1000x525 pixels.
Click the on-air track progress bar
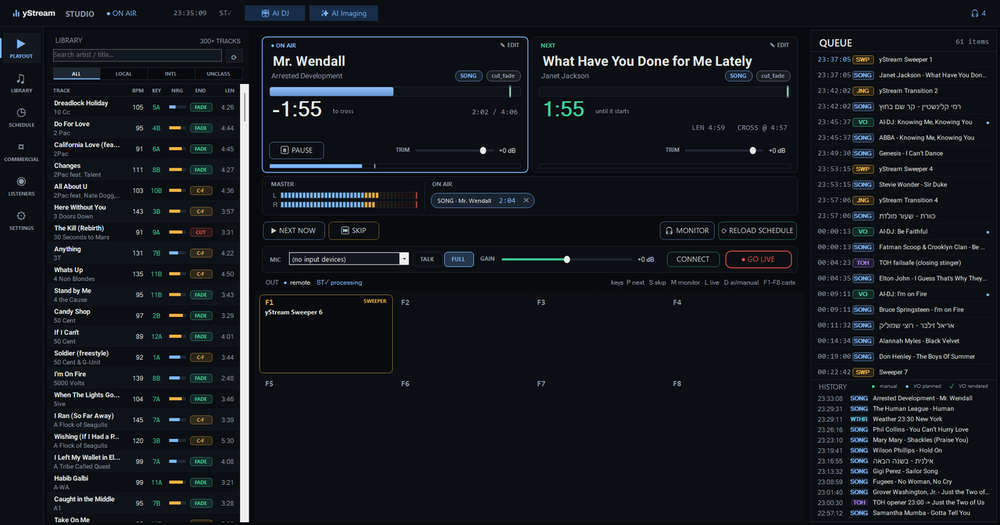pos(395,92)
